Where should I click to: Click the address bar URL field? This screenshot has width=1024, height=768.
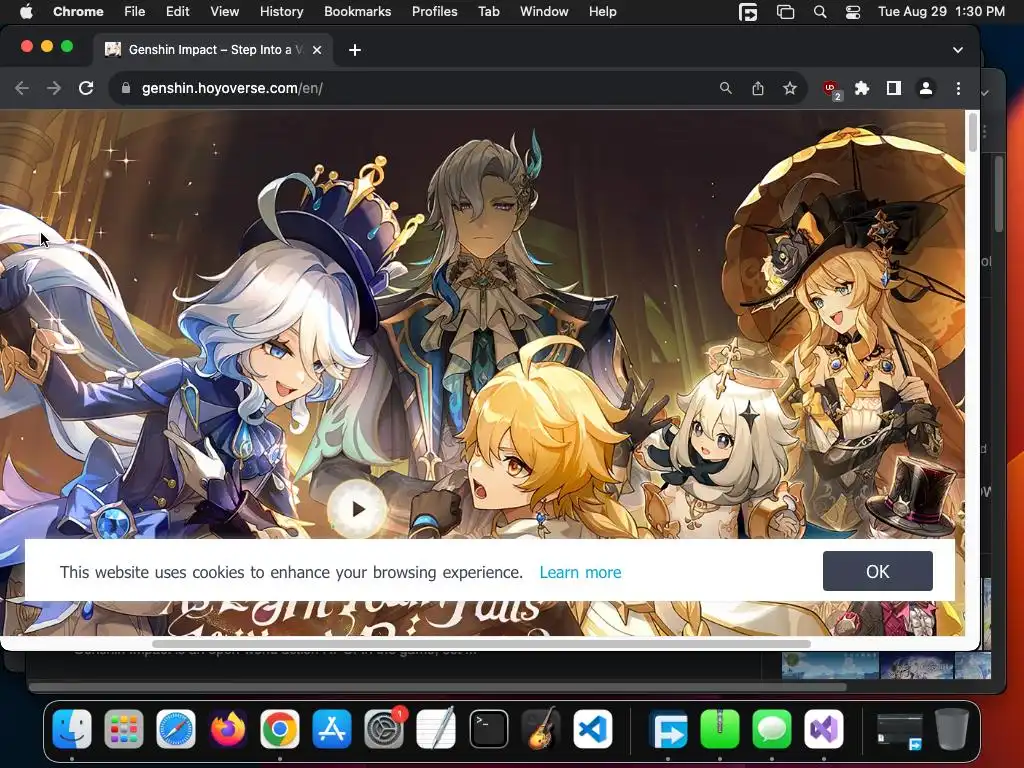click(418, 88)
